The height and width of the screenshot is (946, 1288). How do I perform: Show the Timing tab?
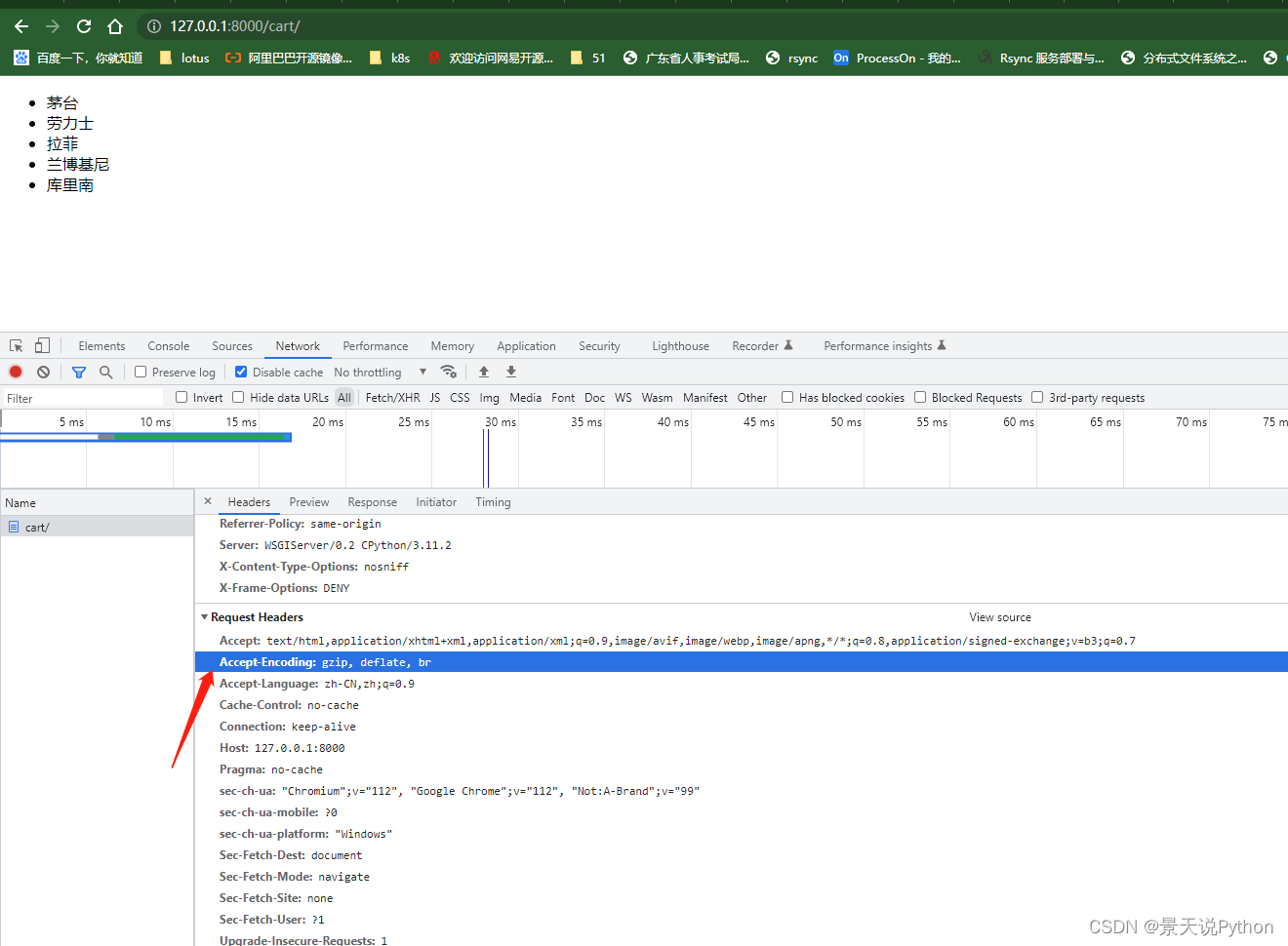click(x=493, y=502)
